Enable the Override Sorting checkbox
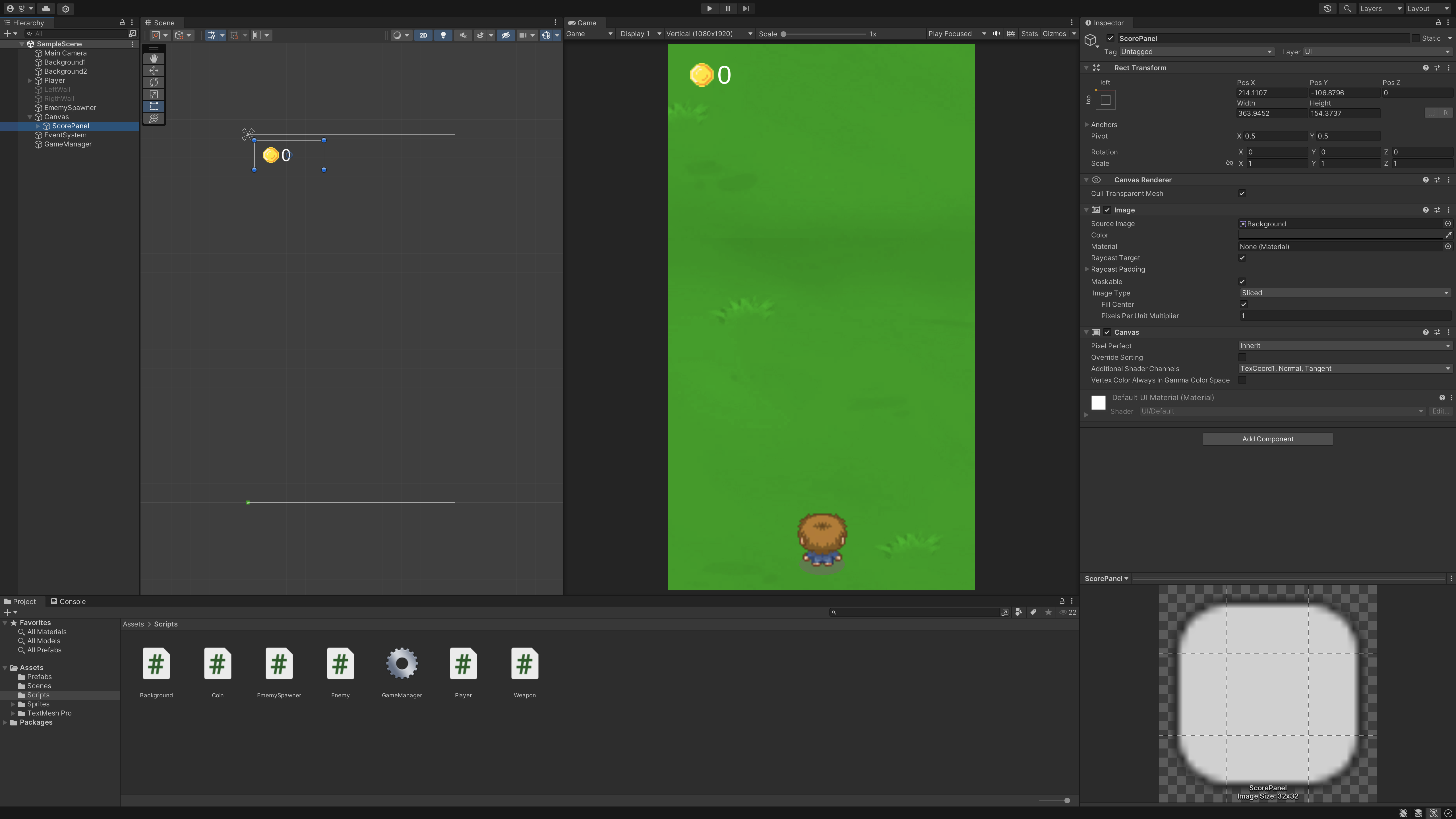The height and width of the screenshot is (819, 1456). pos(1242,357)
